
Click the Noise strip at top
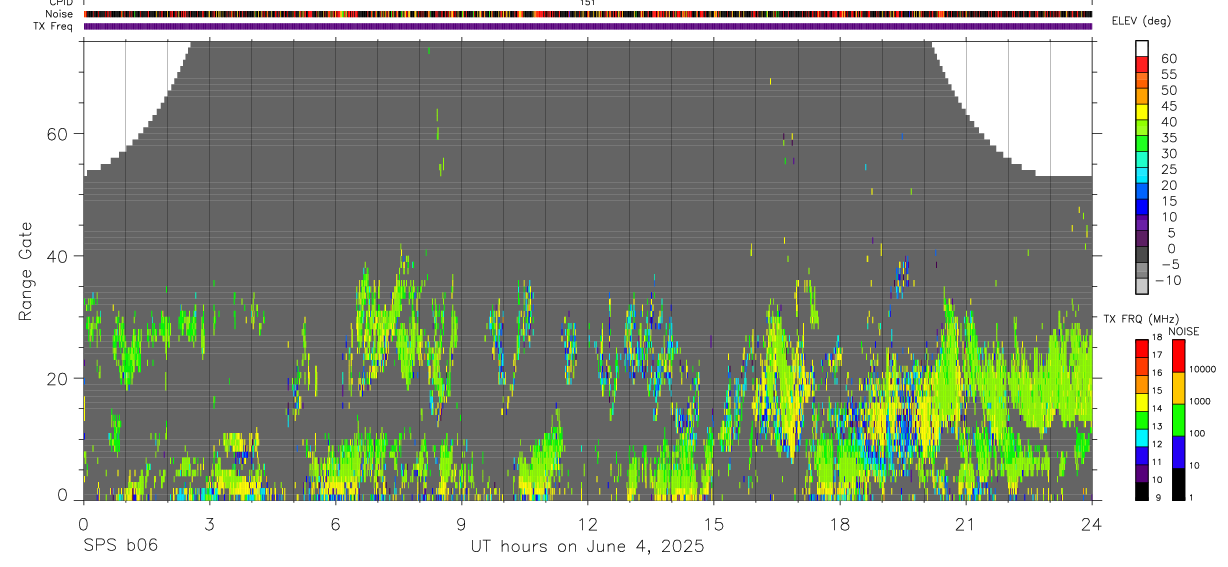click(588, 15)
